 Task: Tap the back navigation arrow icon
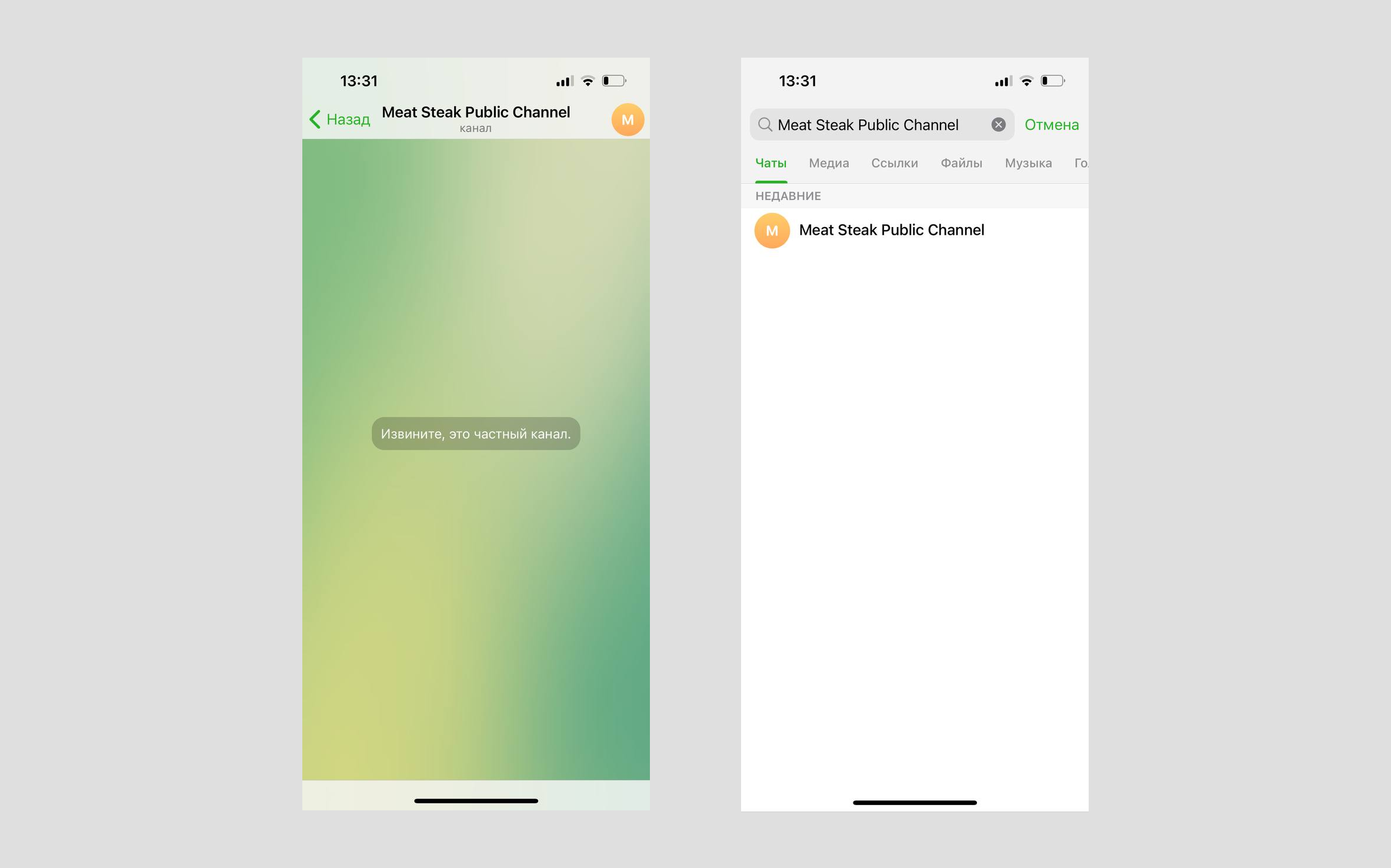(317, 118)
